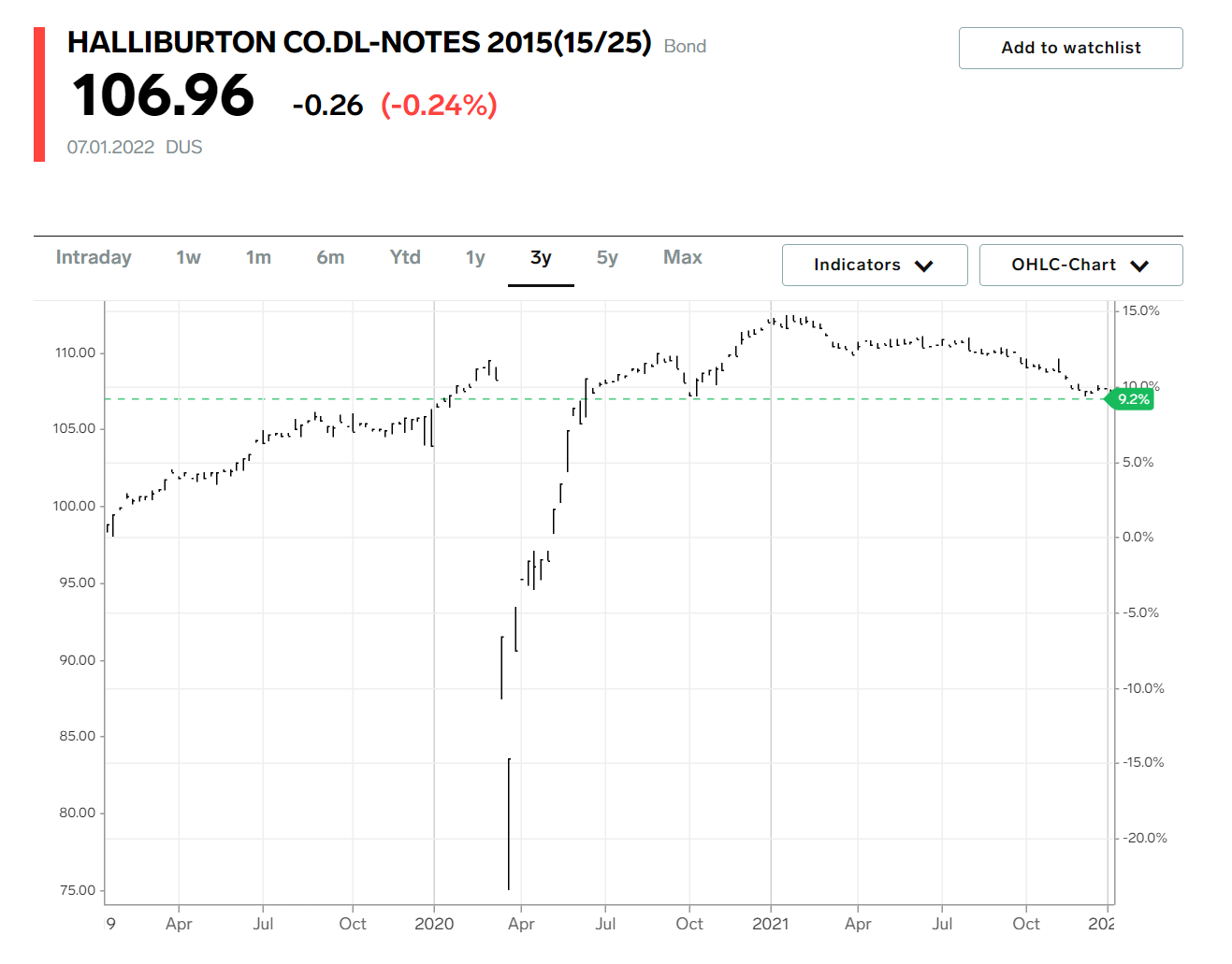The height and width of the screenshot is (964, 1232).
Task: Click the -20.0% right axis label
Action: tap(1146, 838)
